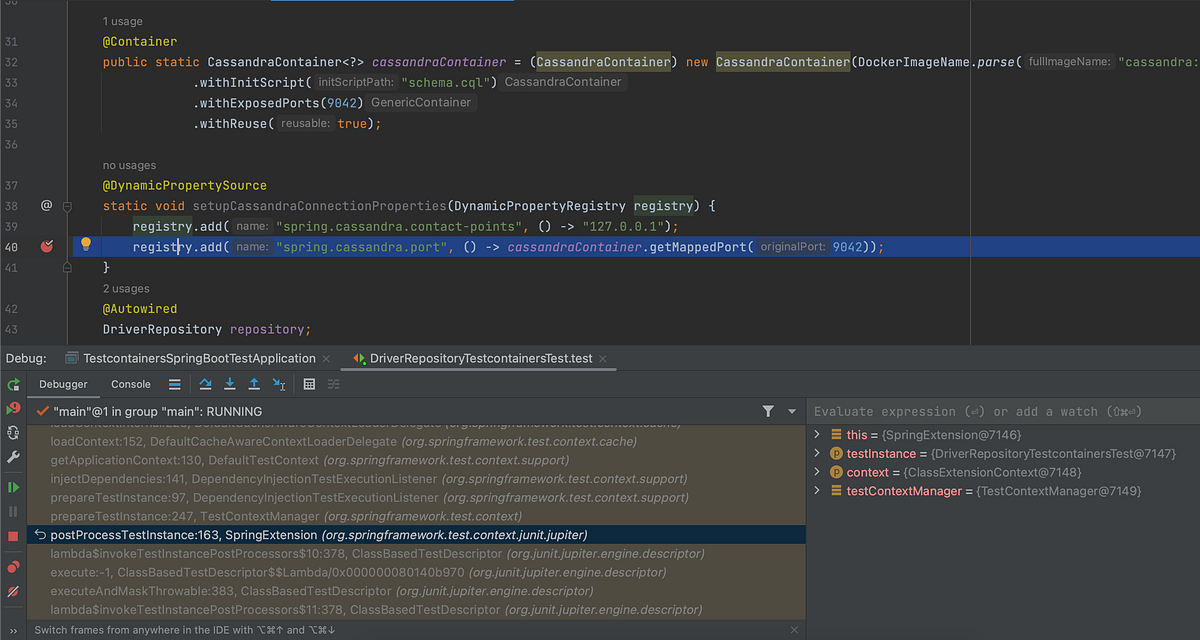Step over the current line

(x=205, y=384)
